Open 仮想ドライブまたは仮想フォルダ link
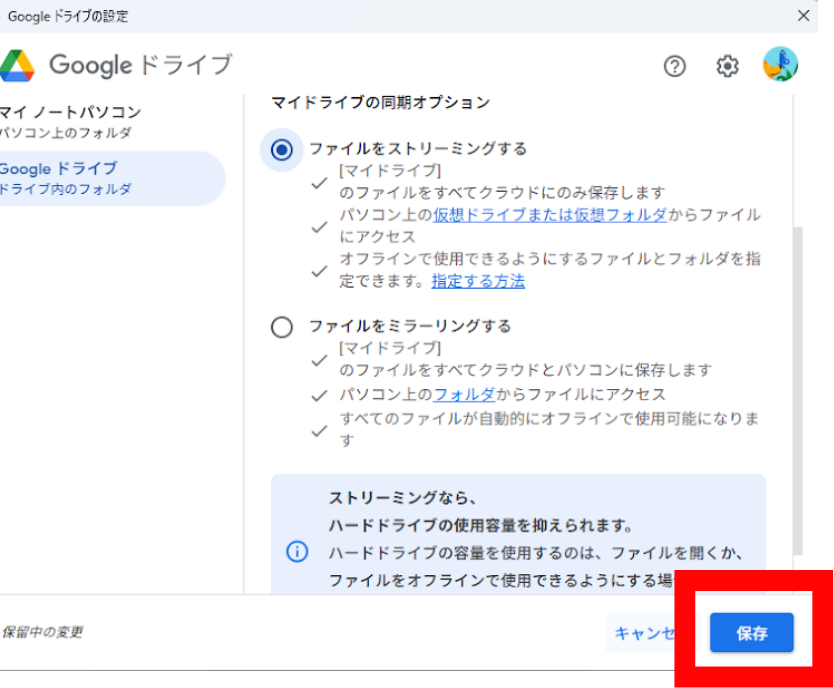The width and height of the screenshot is (834, 688). [x=549, y=215]
